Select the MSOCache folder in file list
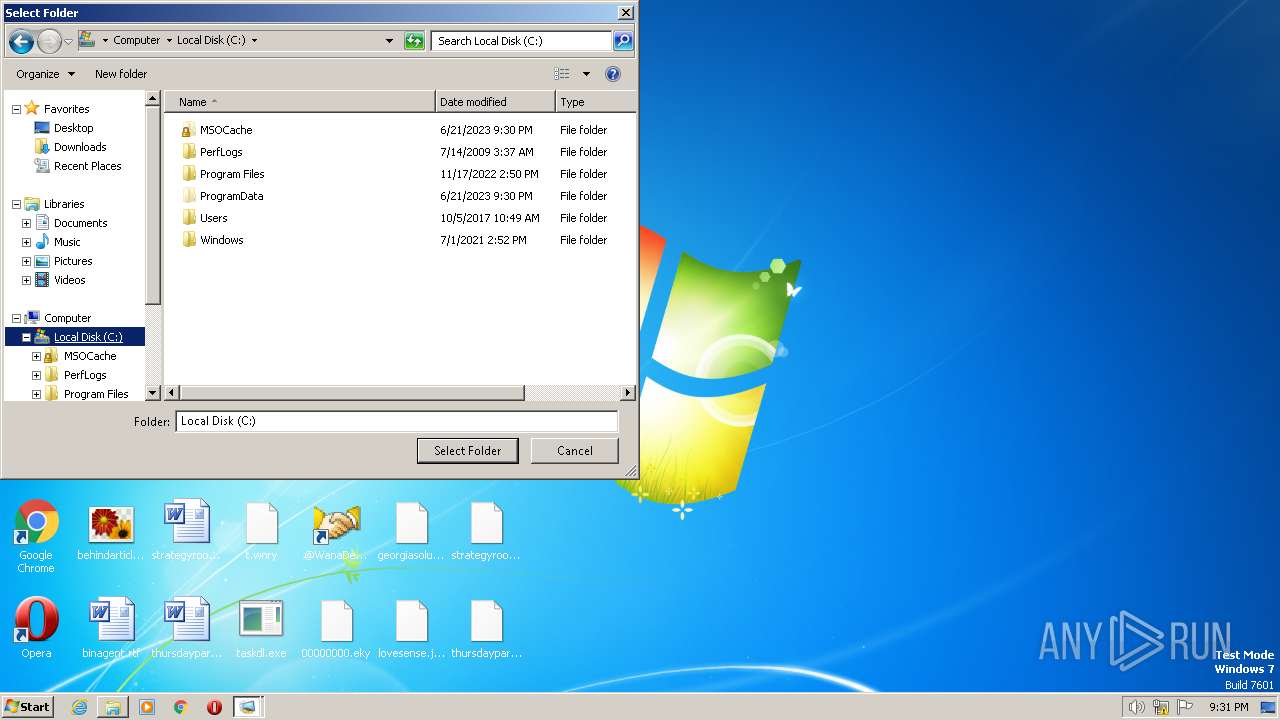Screen dimensions: 1280x720 pyautogui.click(x=226, y=130)
